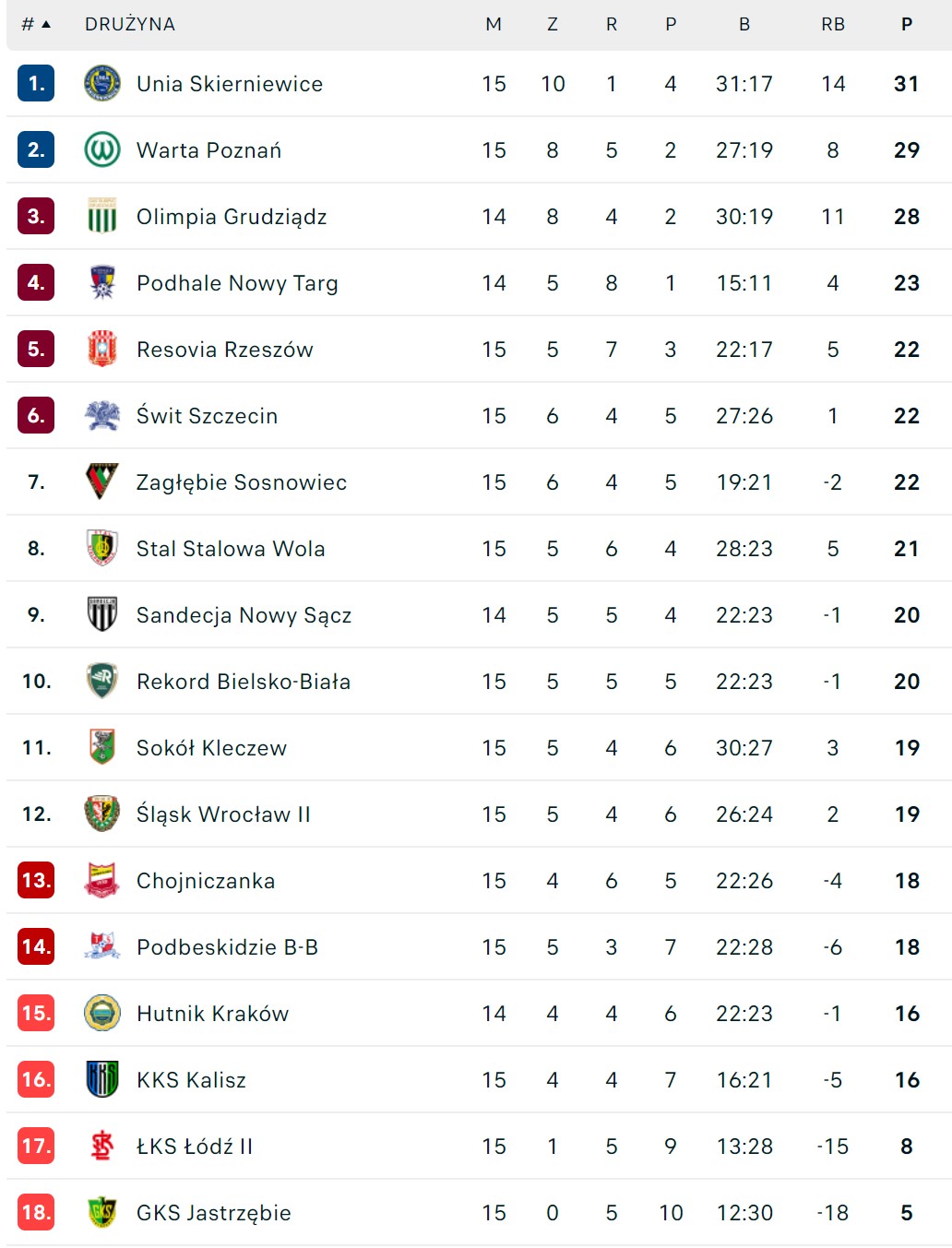Sort standings by DRUŻYNA column header
Viewport: 952px width, 1248px height.
129,24
